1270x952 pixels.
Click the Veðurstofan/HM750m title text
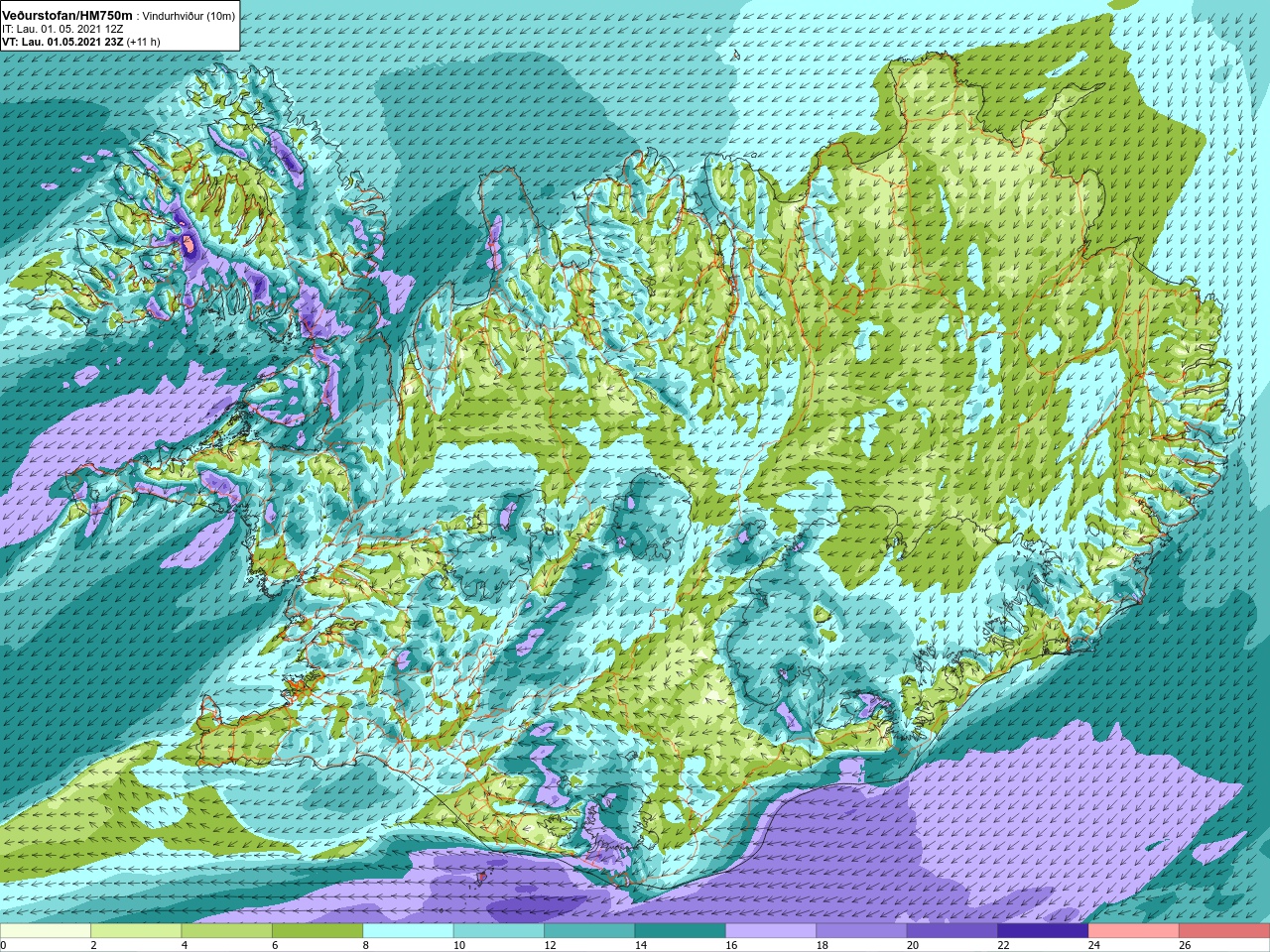point(67,16)
